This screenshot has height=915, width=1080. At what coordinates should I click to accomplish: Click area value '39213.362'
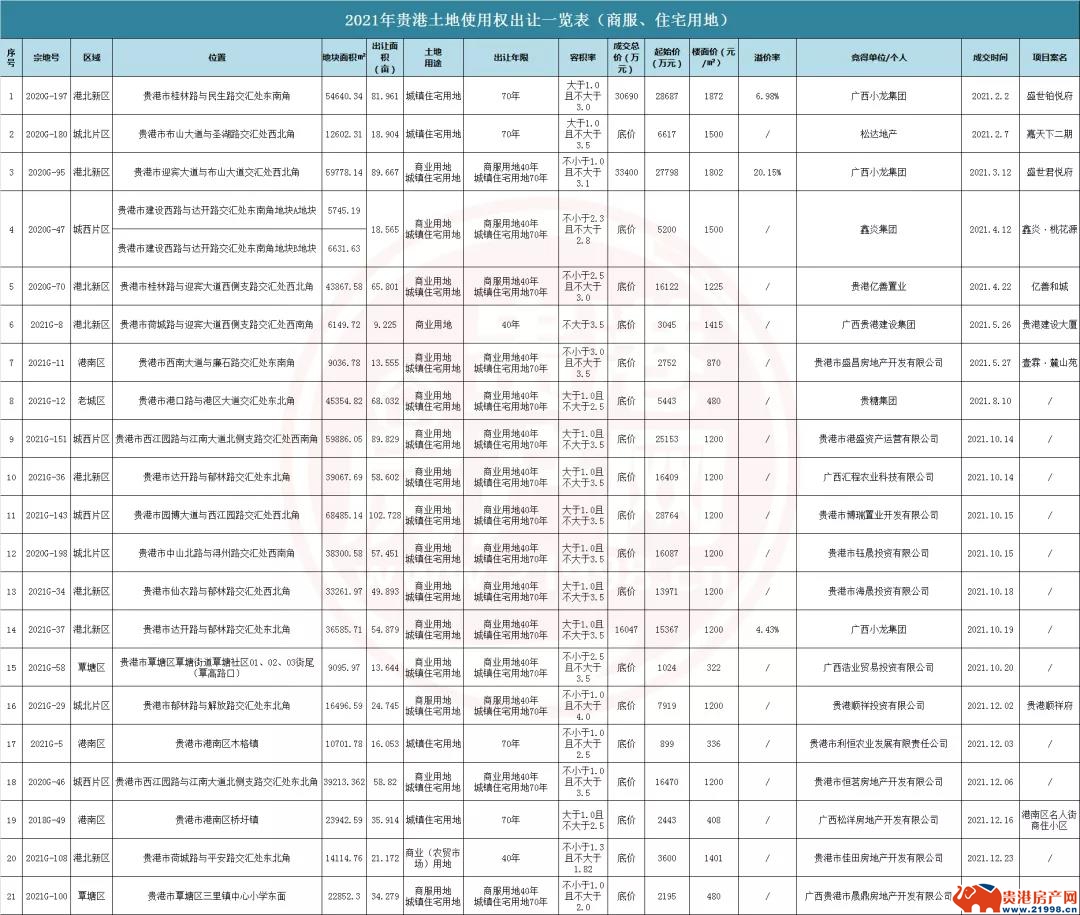(344, 782)
